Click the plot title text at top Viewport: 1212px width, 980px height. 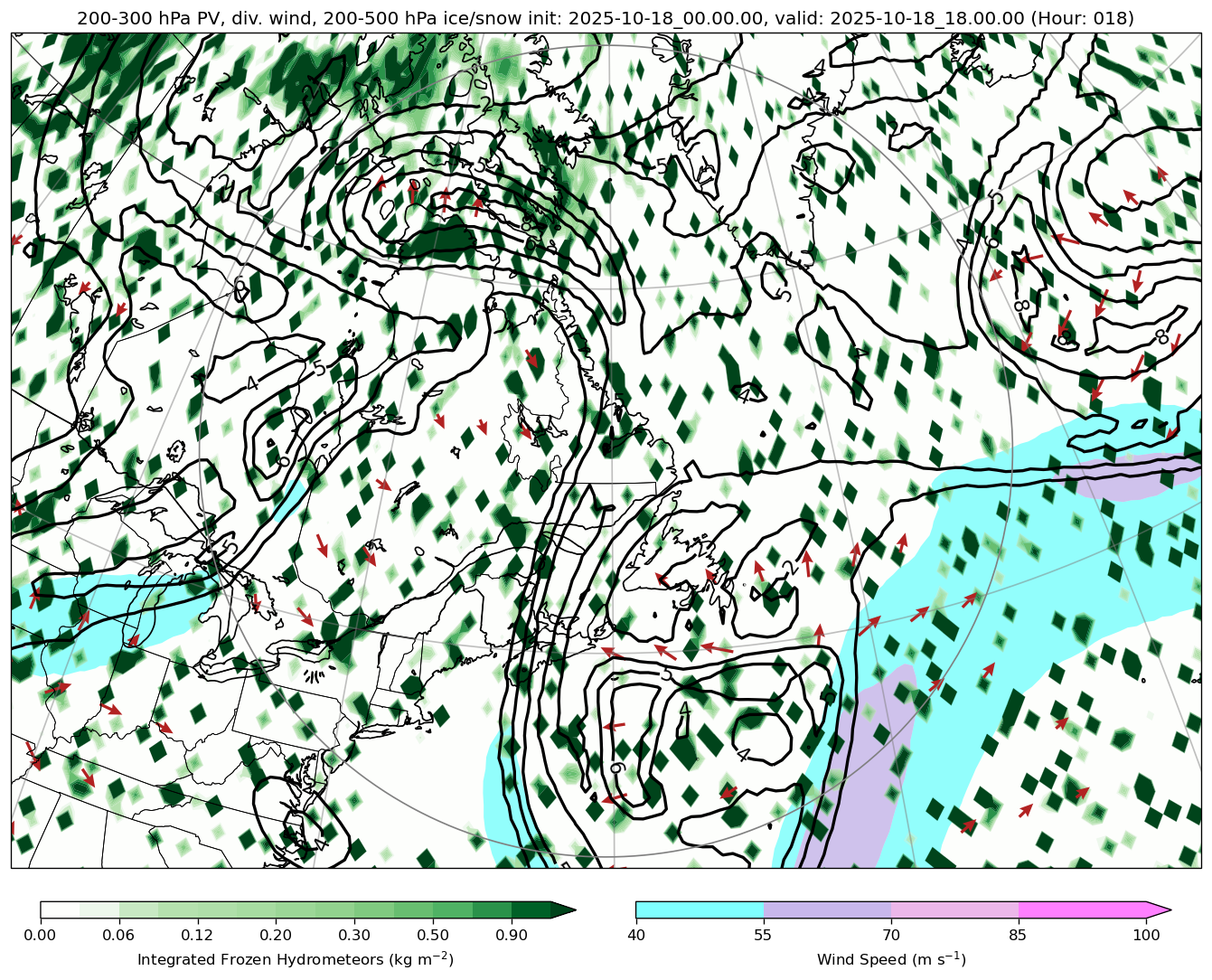point(606,18)
